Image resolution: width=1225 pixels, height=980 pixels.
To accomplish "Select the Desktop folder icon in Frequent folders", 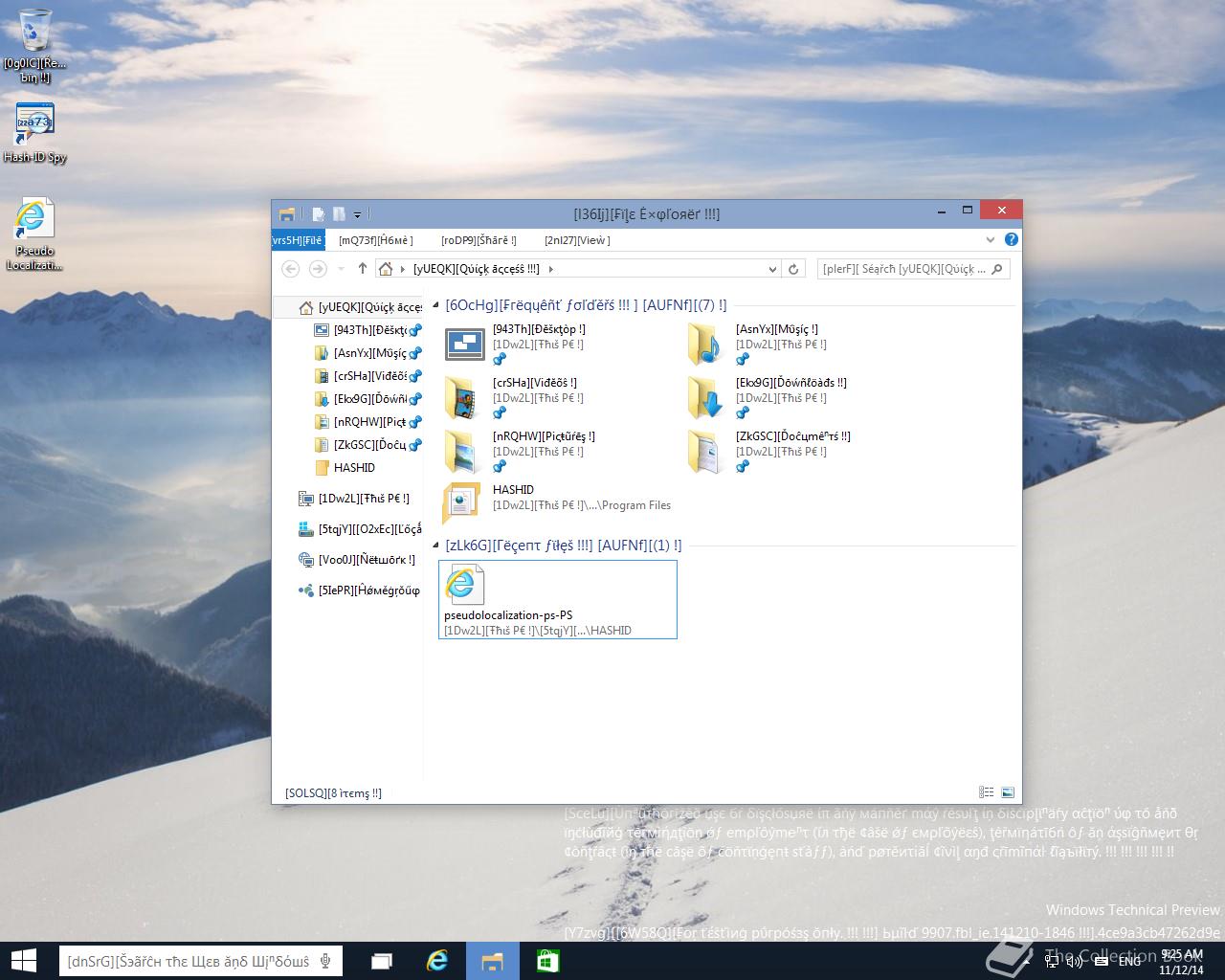I will pos(465,345).
